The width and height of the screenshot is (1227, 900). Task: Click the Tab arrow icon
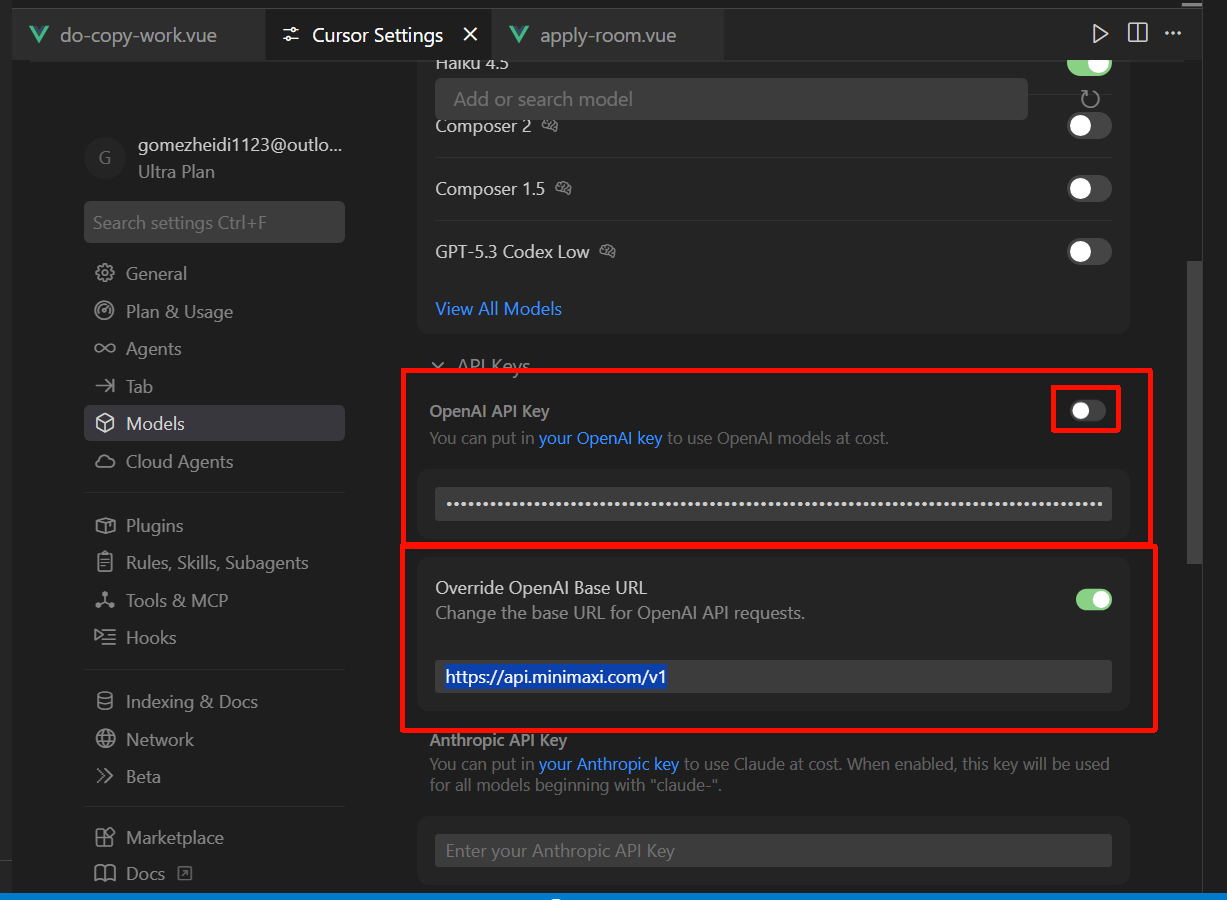click(x=105, y=386)
